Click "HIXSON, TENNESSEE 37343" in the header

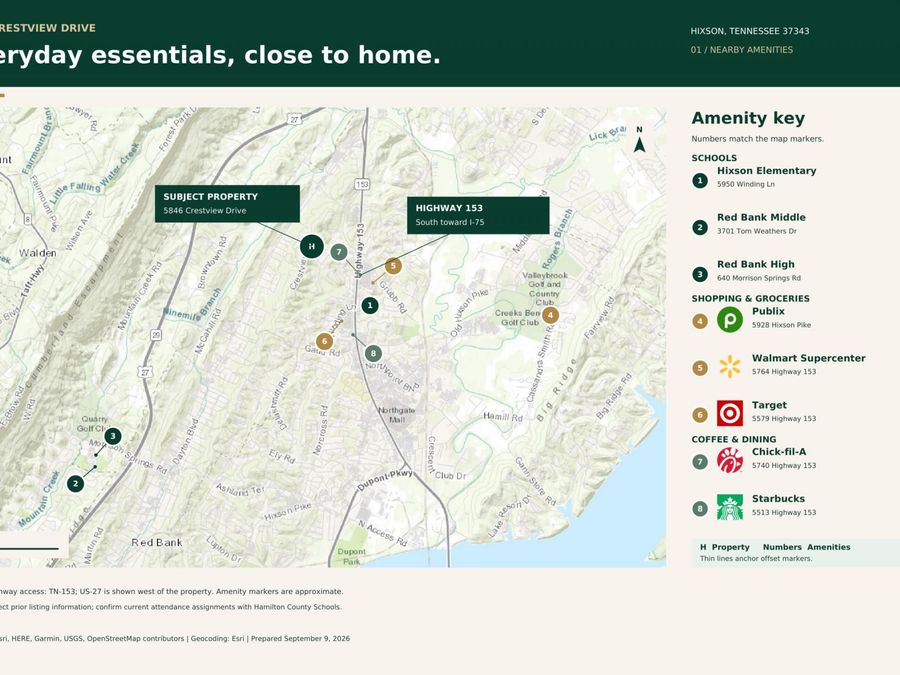[x=750, y=31]
